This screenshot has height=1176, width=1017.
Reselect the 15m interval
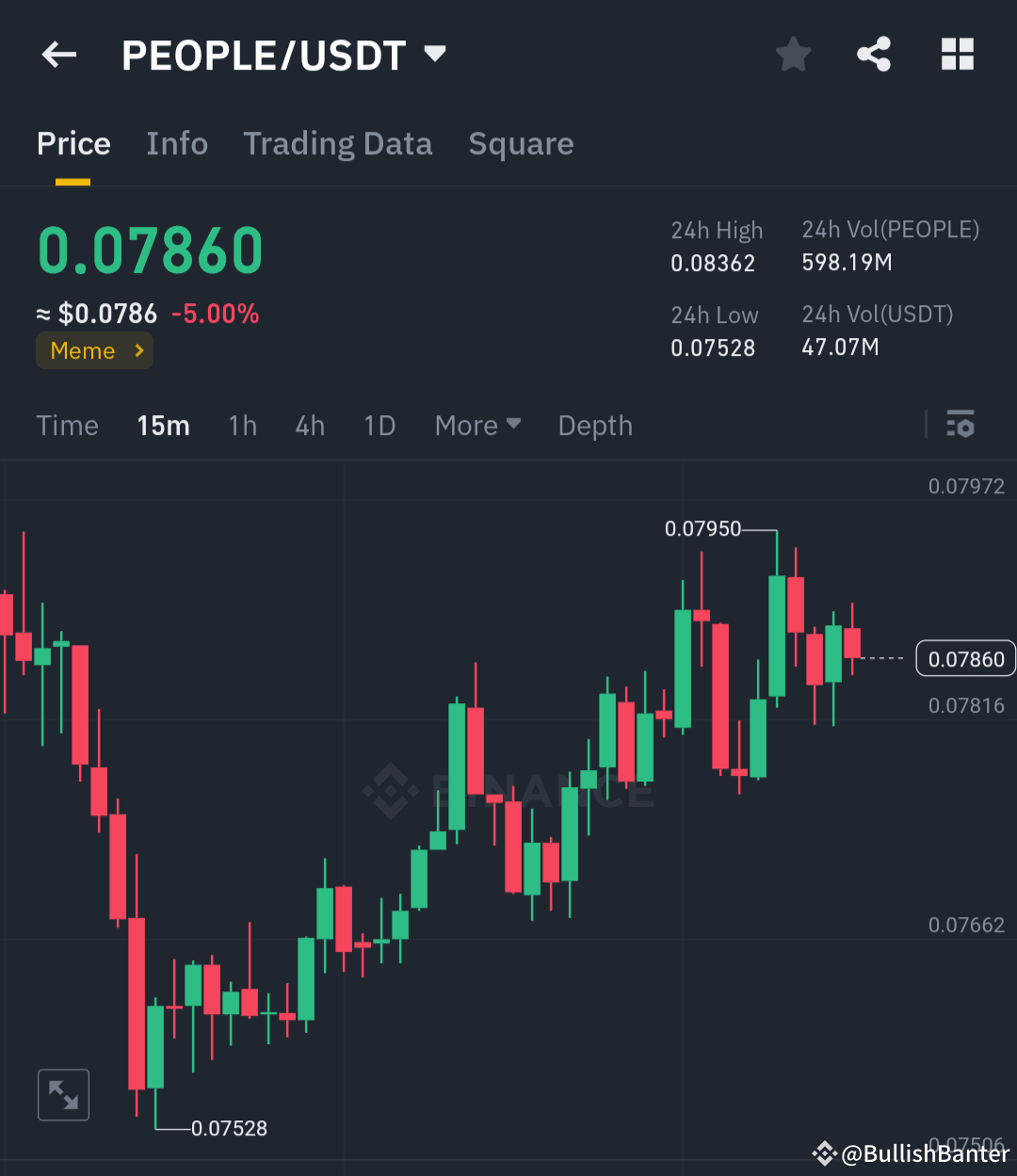click(x=163, y=425)
